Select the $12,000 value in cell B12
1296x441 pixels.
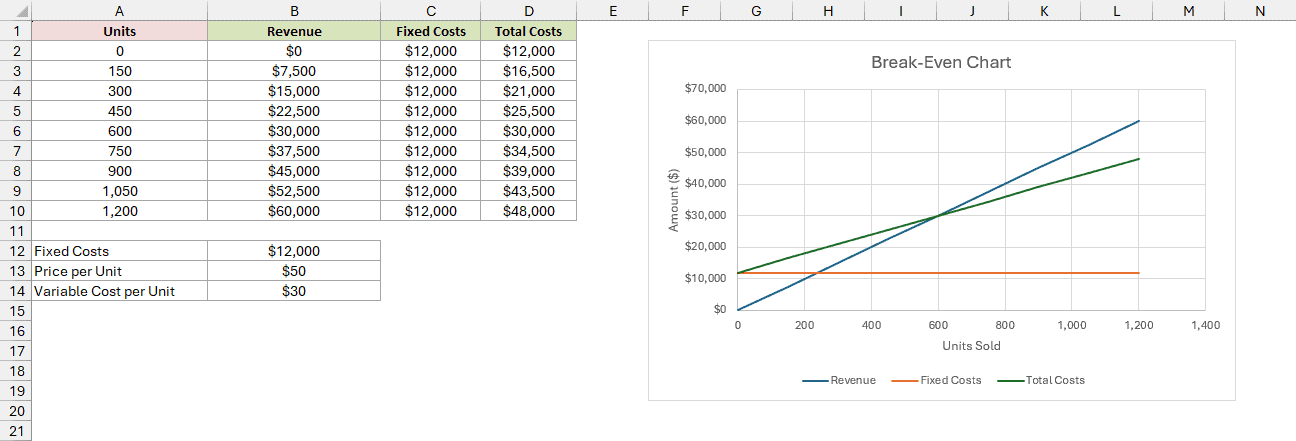pyautogui.click(x=294, y=251)
